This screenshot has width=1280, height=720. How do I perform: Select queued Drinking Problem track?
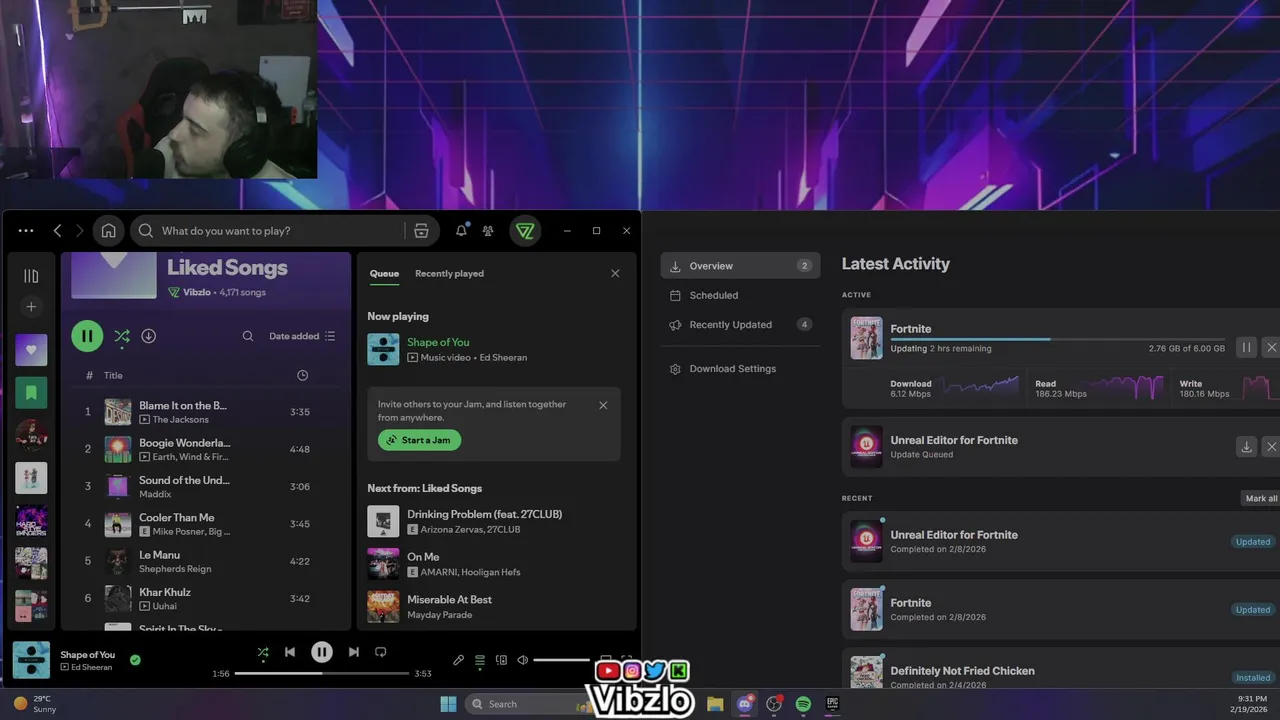click(494, 521)
